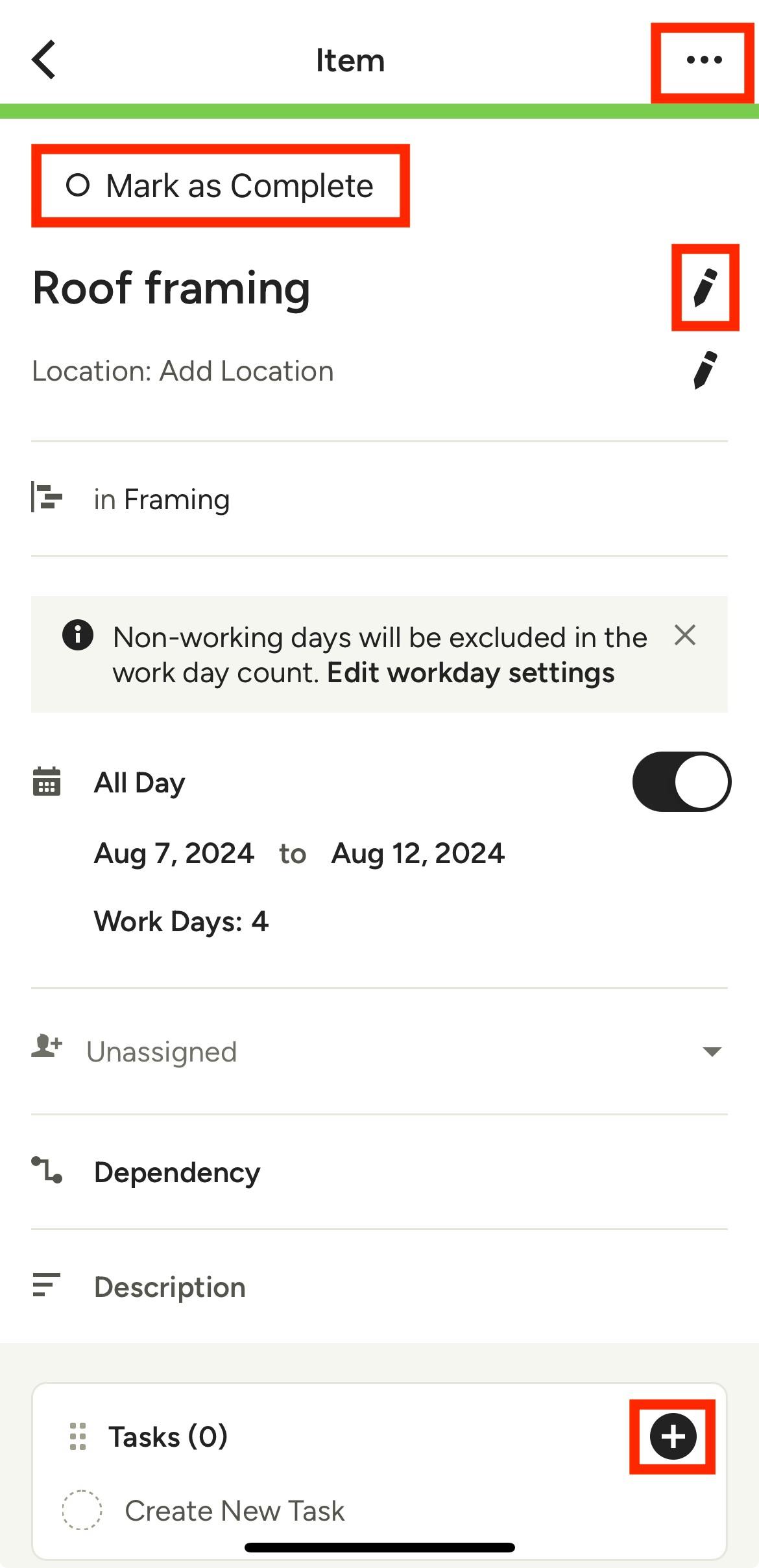Expand the Unassigned assignee dropdown arrow

point(712,1051)
